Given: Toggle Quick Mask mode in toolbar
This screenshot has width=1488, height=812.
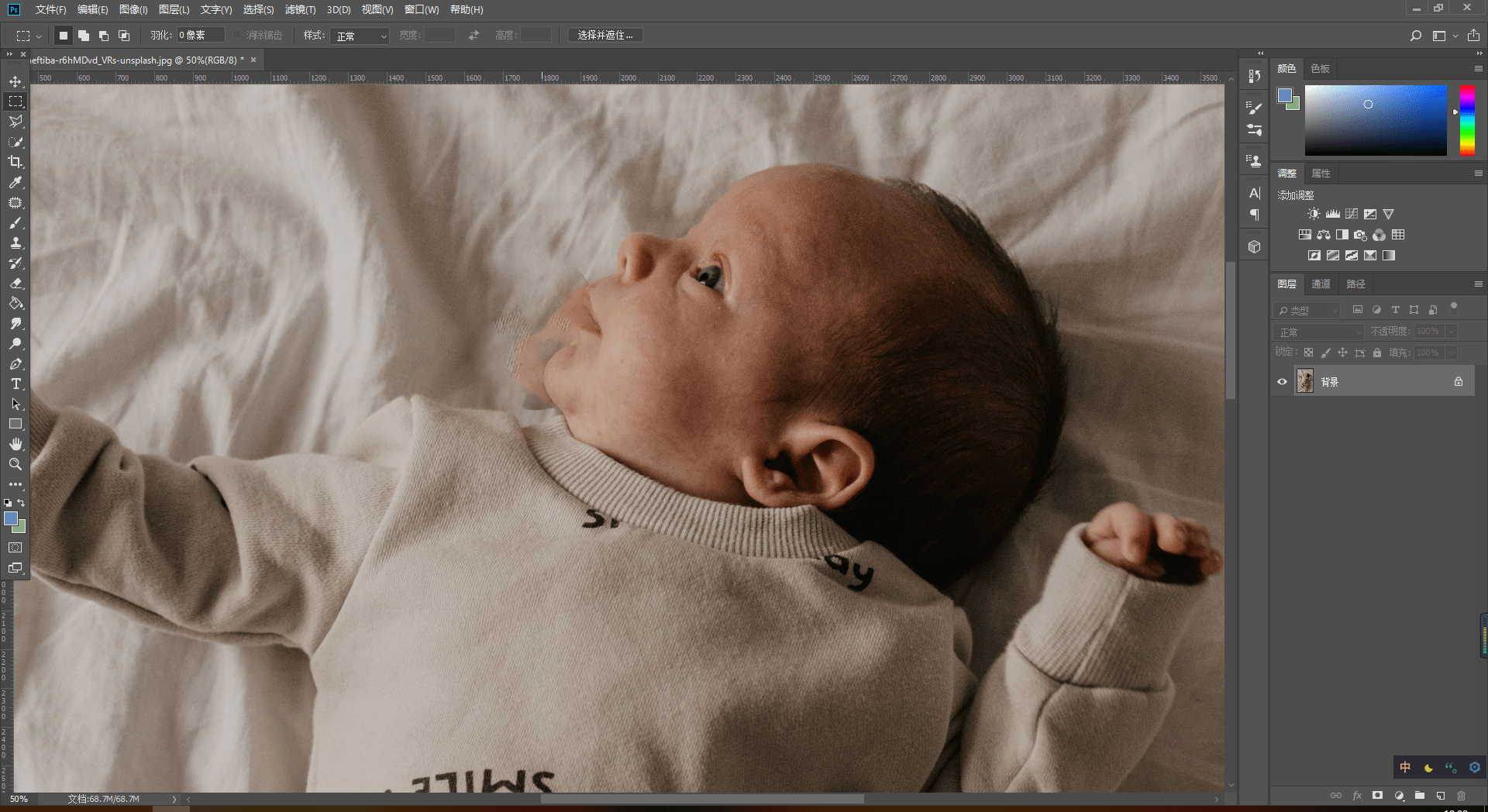Looking at the screenshot, I should coord(15,548).
